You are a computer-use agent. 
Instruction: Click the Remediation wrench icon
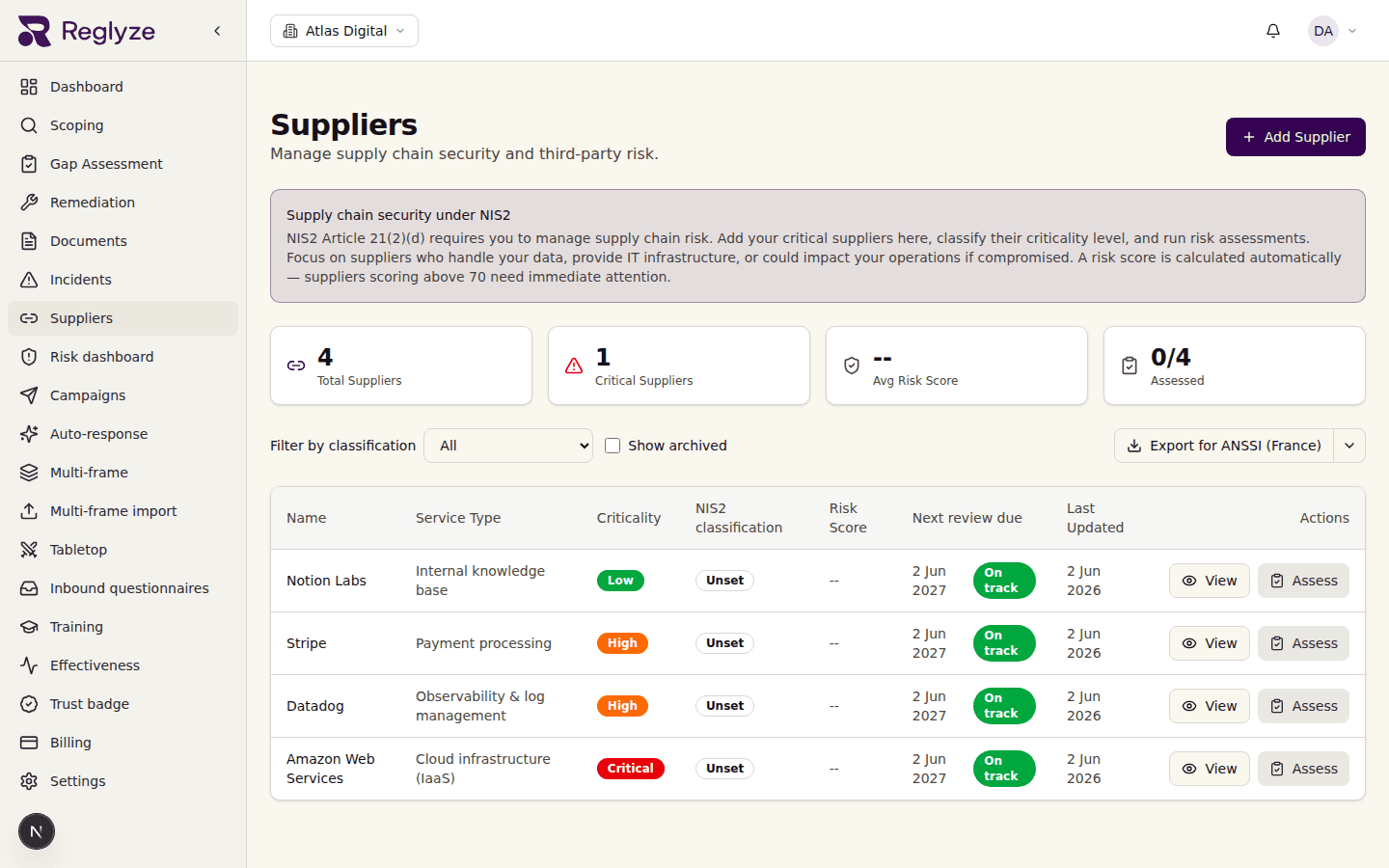coord(29,203)
